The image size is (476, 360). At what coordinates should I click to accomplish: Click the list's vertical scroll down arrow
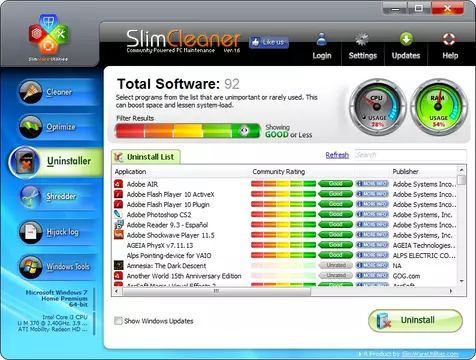(x=462, y=281)
